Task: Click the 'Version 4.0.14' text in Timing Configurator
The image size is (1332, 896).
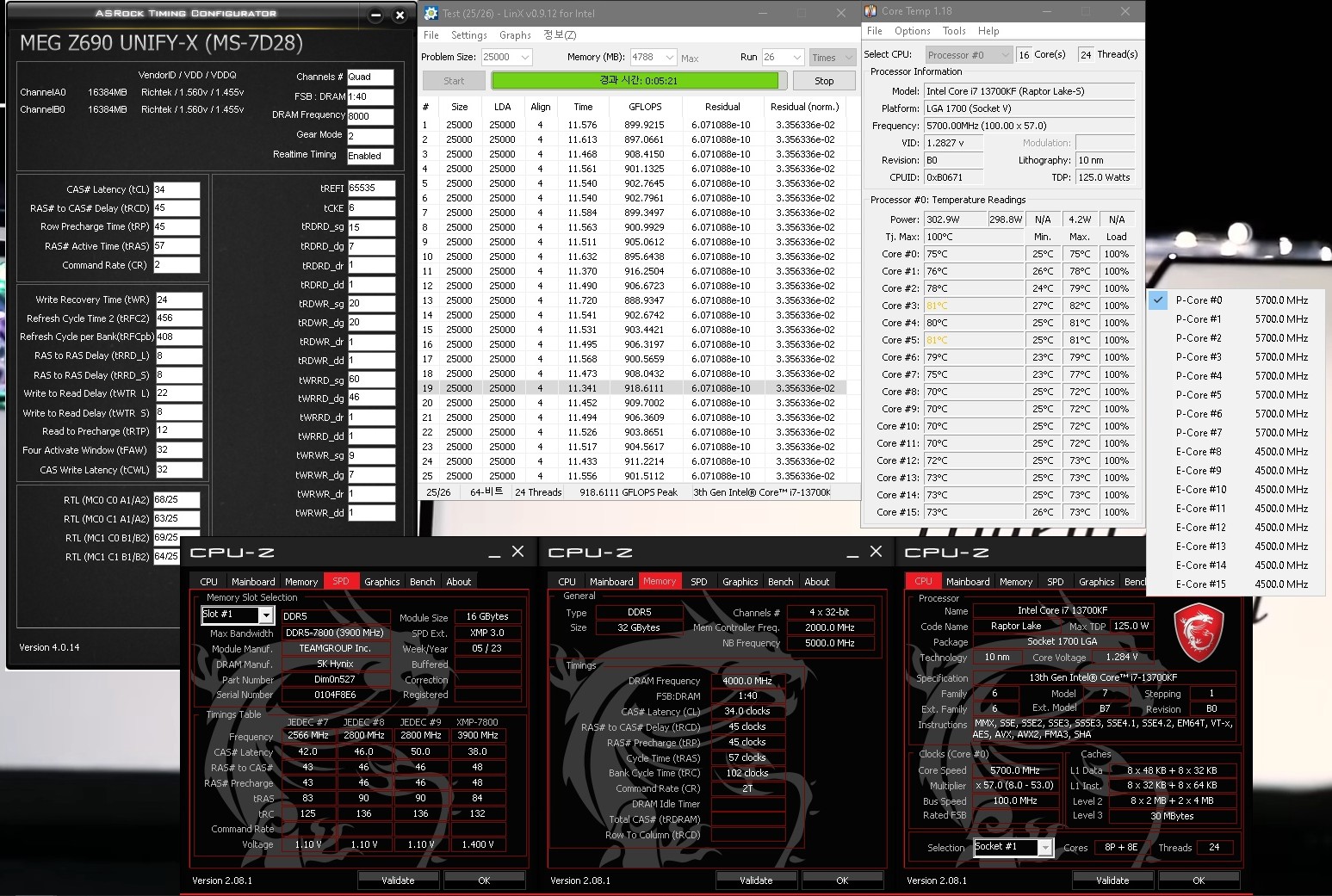Action: pos(49,647)
